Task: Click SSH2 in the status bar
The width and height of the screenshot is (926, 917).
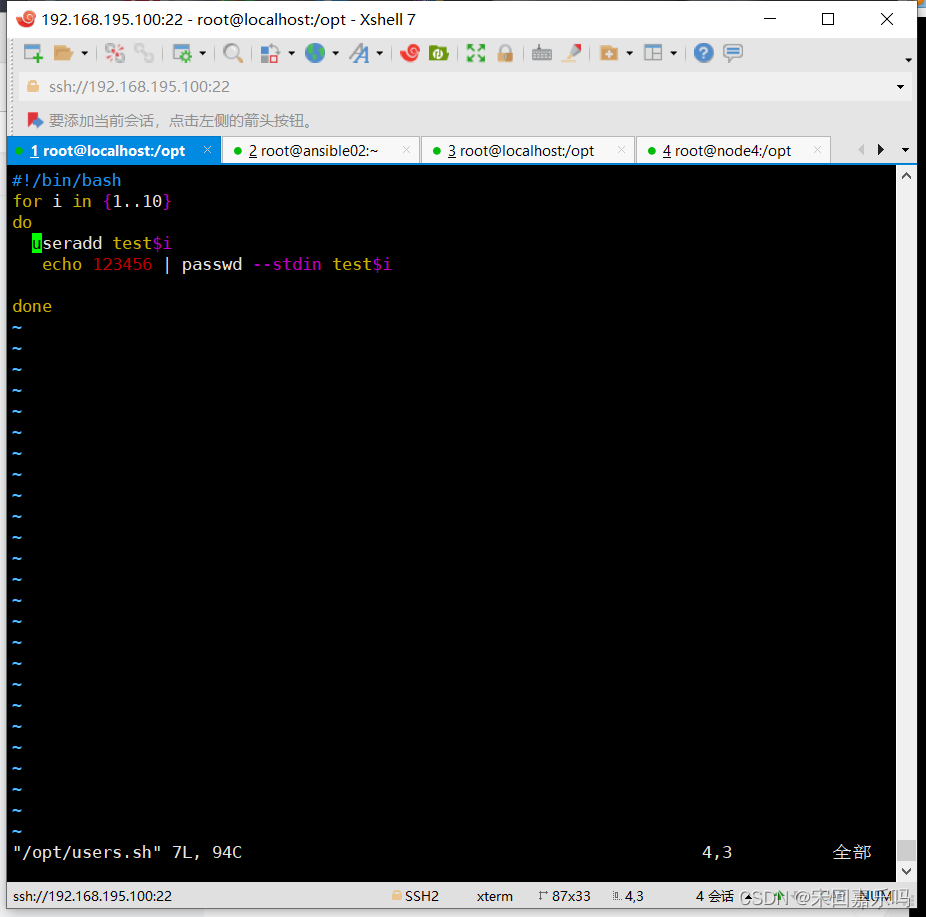Action: [x=416, y=896]
